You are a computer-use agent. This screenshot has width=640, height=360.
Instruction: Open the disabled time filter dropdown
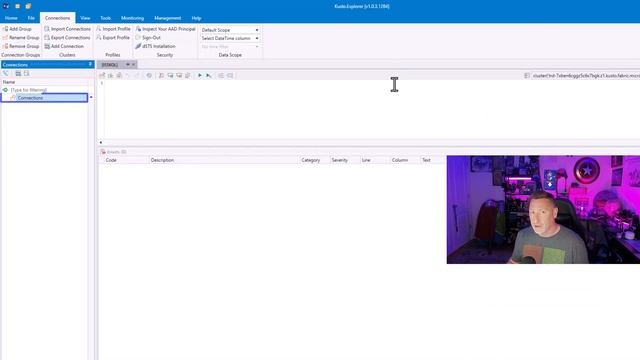[230, 47]
